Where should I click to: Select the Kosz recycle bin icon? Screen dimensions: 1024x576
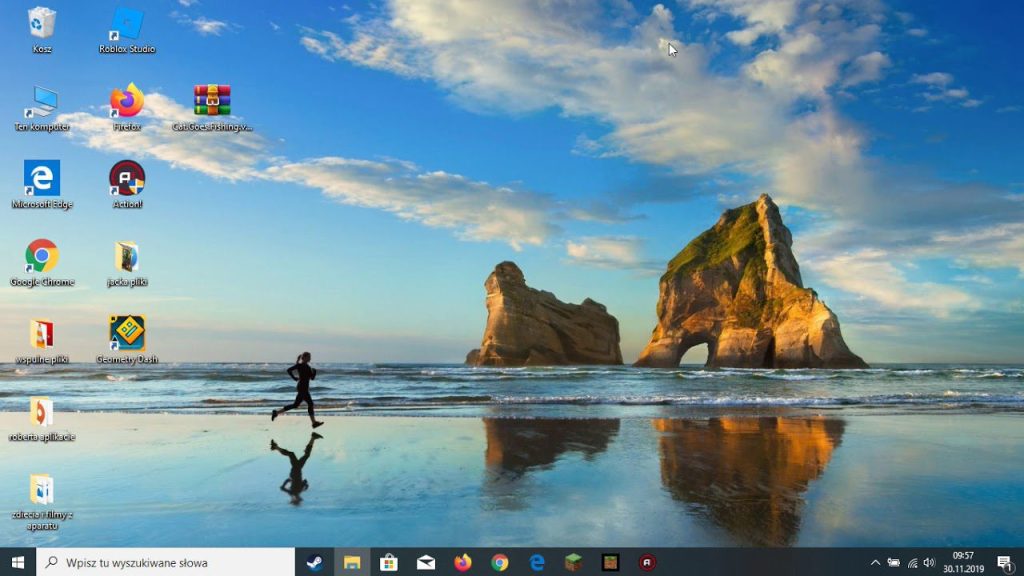tap(42, 23)
